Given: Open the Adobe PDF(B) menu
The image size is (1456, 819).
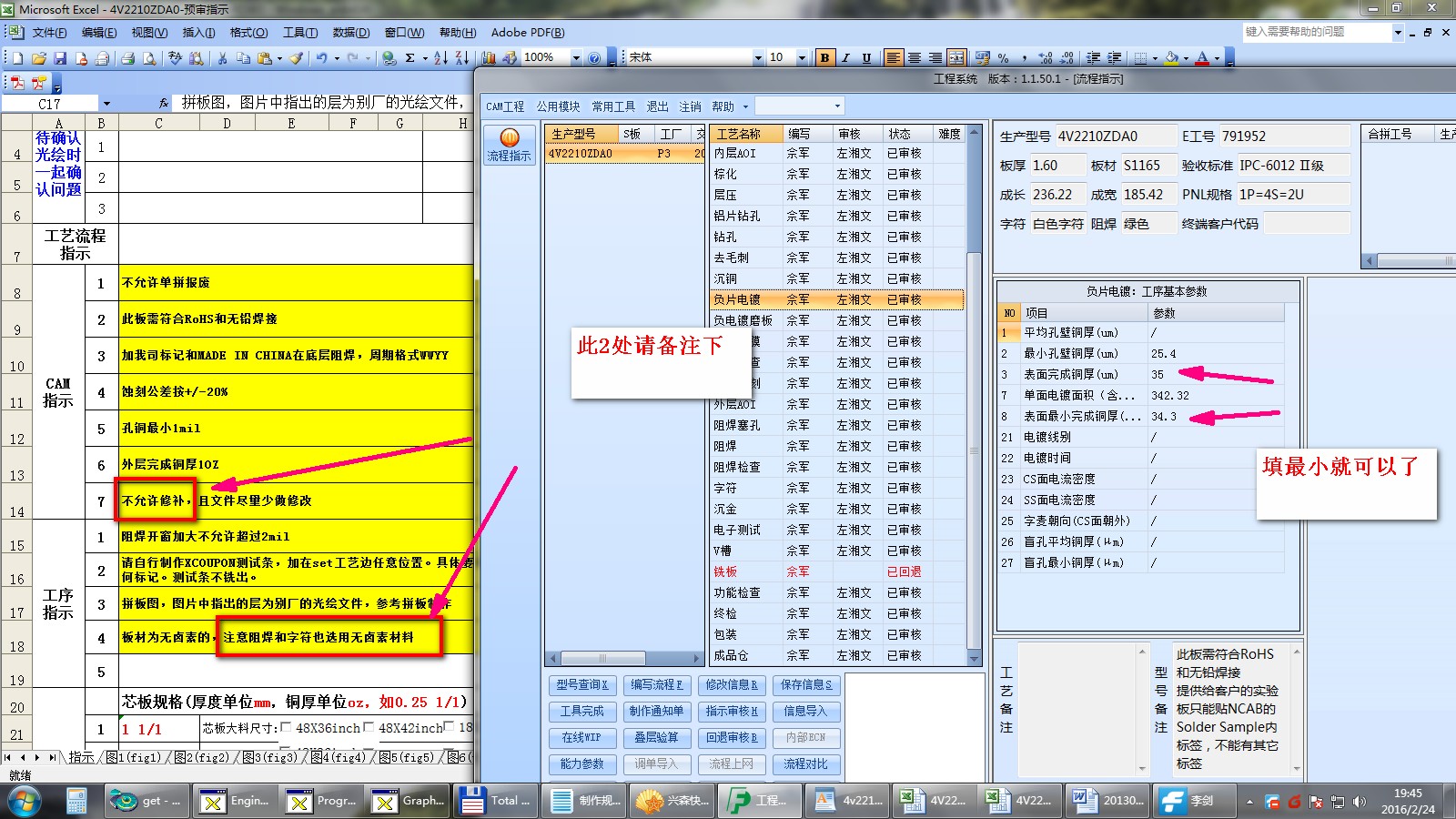Looking at the screenshot, I should pos(528,32).
